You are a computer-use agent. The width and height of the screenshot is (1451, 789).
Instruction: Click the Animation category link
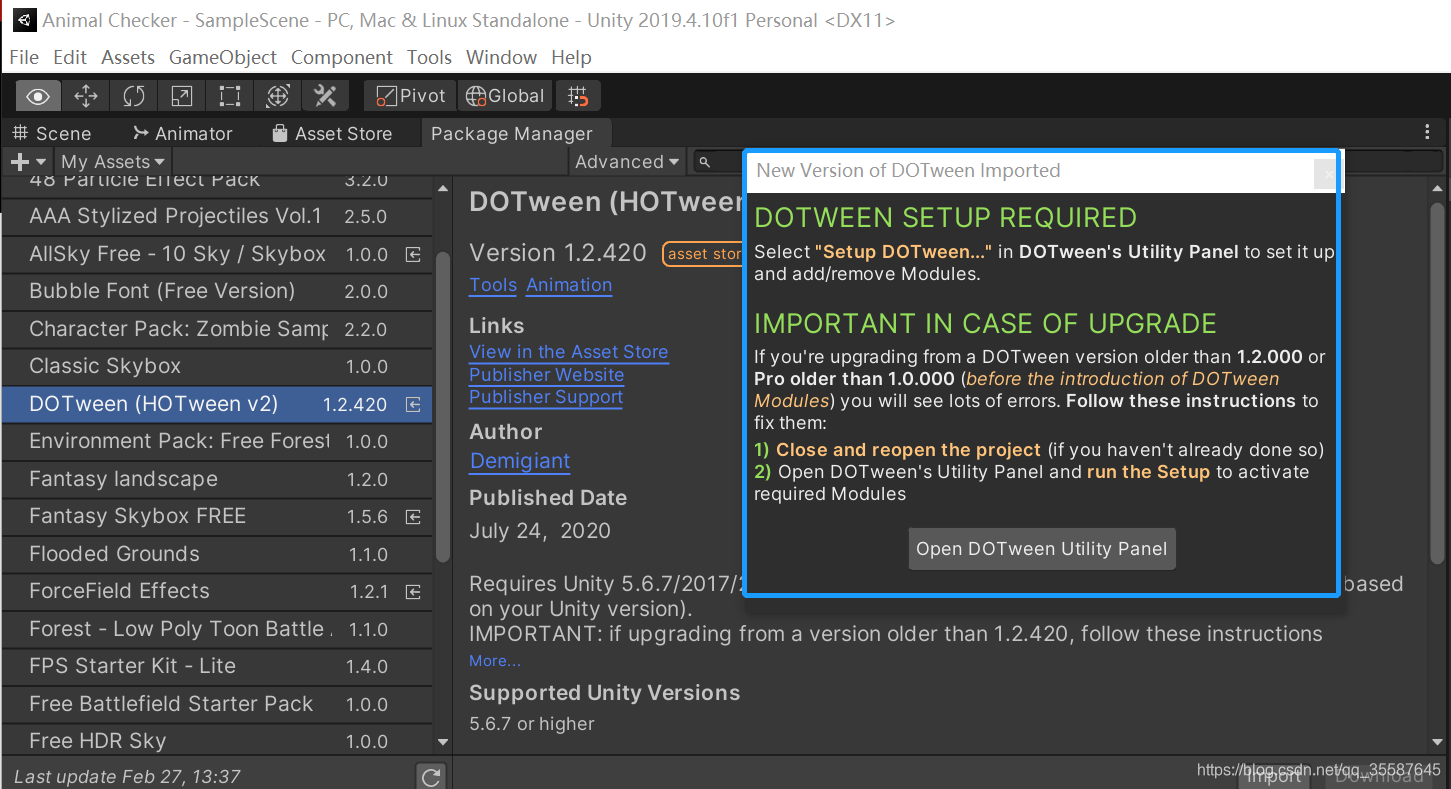click(569, 285)
